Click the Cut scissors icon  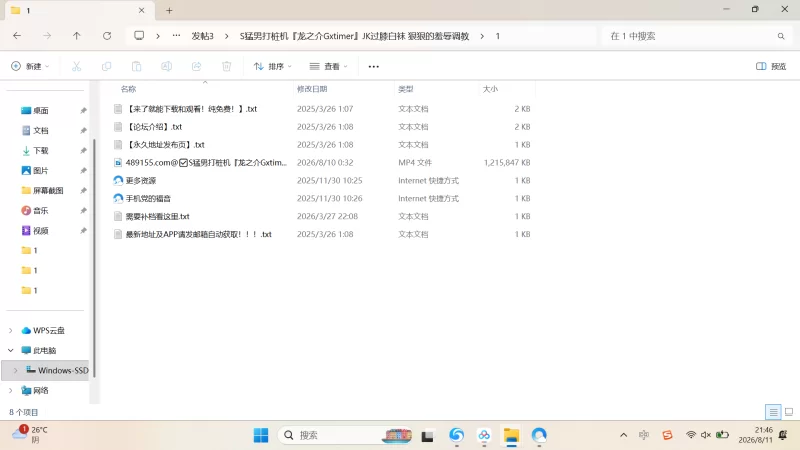click(x=77, y=66)
